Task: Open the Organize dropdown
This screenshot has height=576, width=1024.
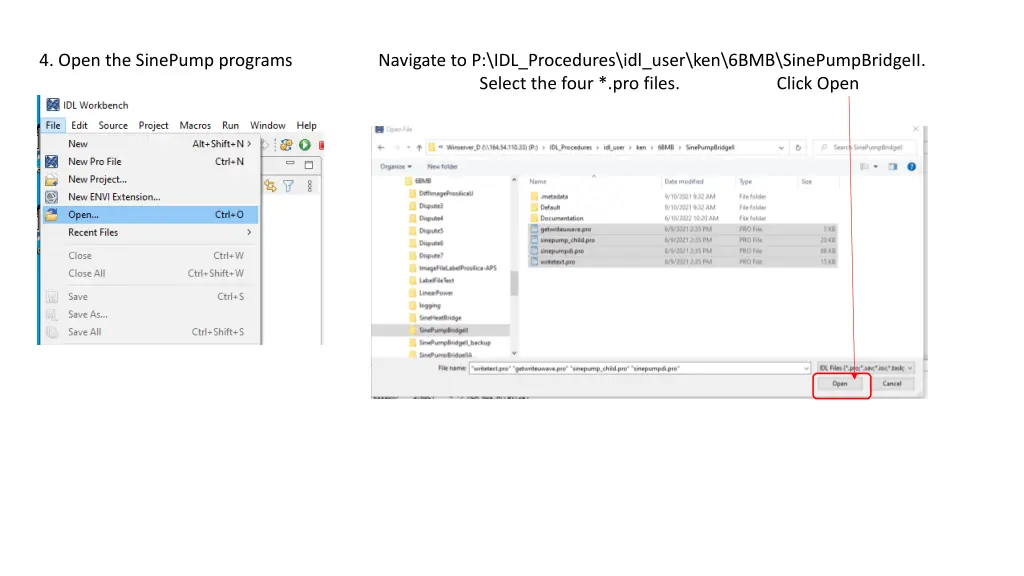Action: [x=396, y=167]
